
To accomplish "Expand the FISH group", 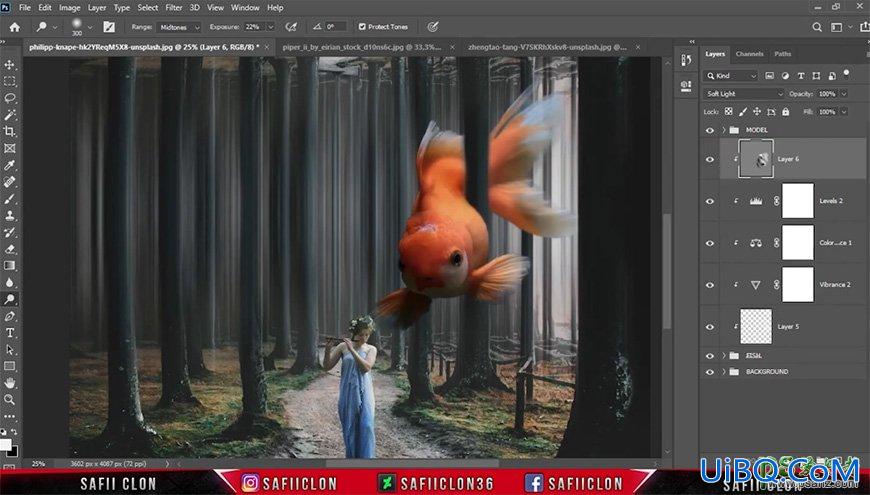I will 724,355.
